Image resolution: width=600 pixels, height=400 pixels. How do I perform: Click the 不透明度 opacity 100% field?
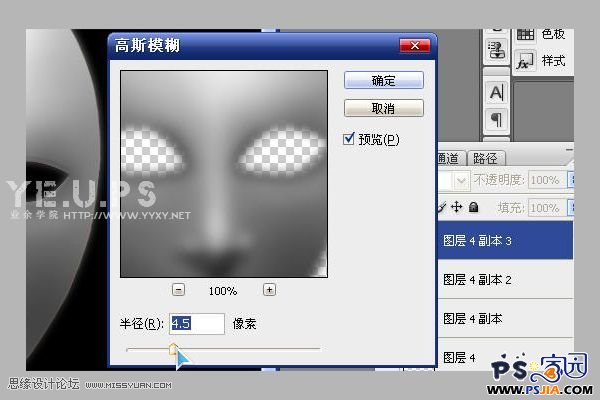(x=547, y=180)
